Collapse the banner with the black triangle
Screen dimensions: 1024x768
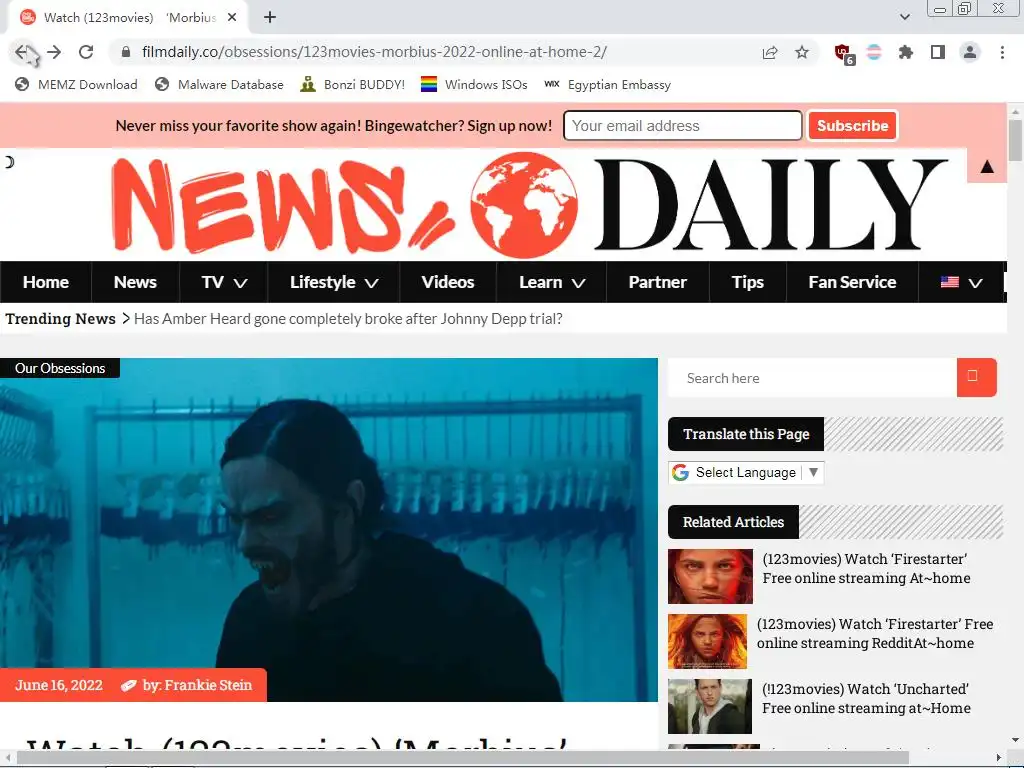987,167
